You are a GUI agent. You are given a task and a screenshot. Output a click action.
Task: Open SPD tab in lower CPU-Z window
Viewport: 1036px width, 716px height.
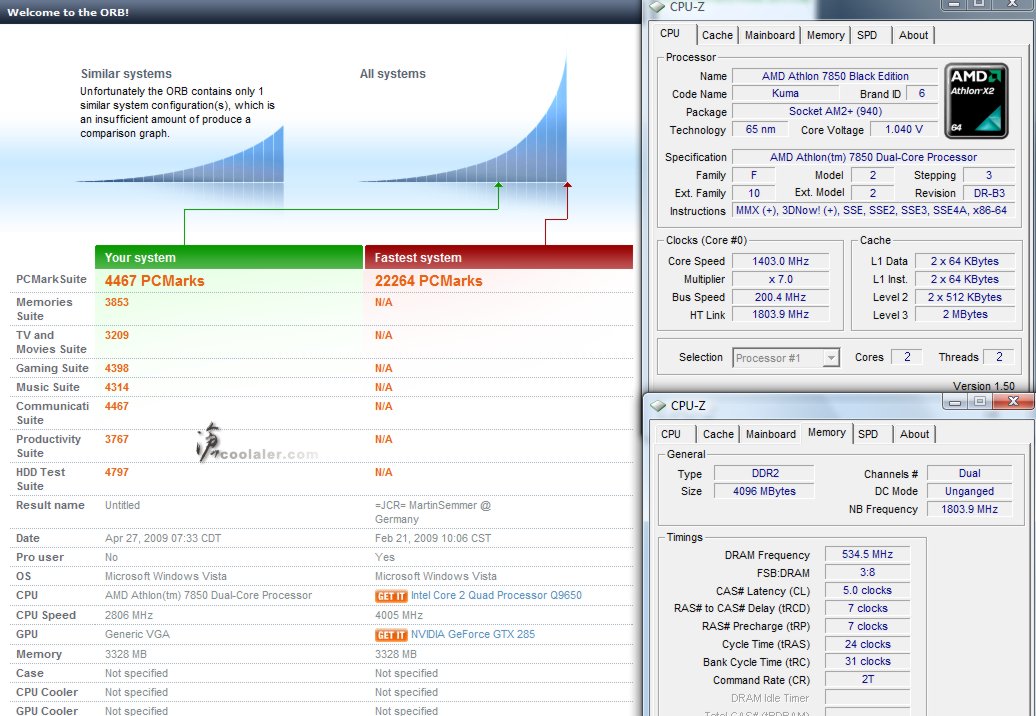point(868,434)
